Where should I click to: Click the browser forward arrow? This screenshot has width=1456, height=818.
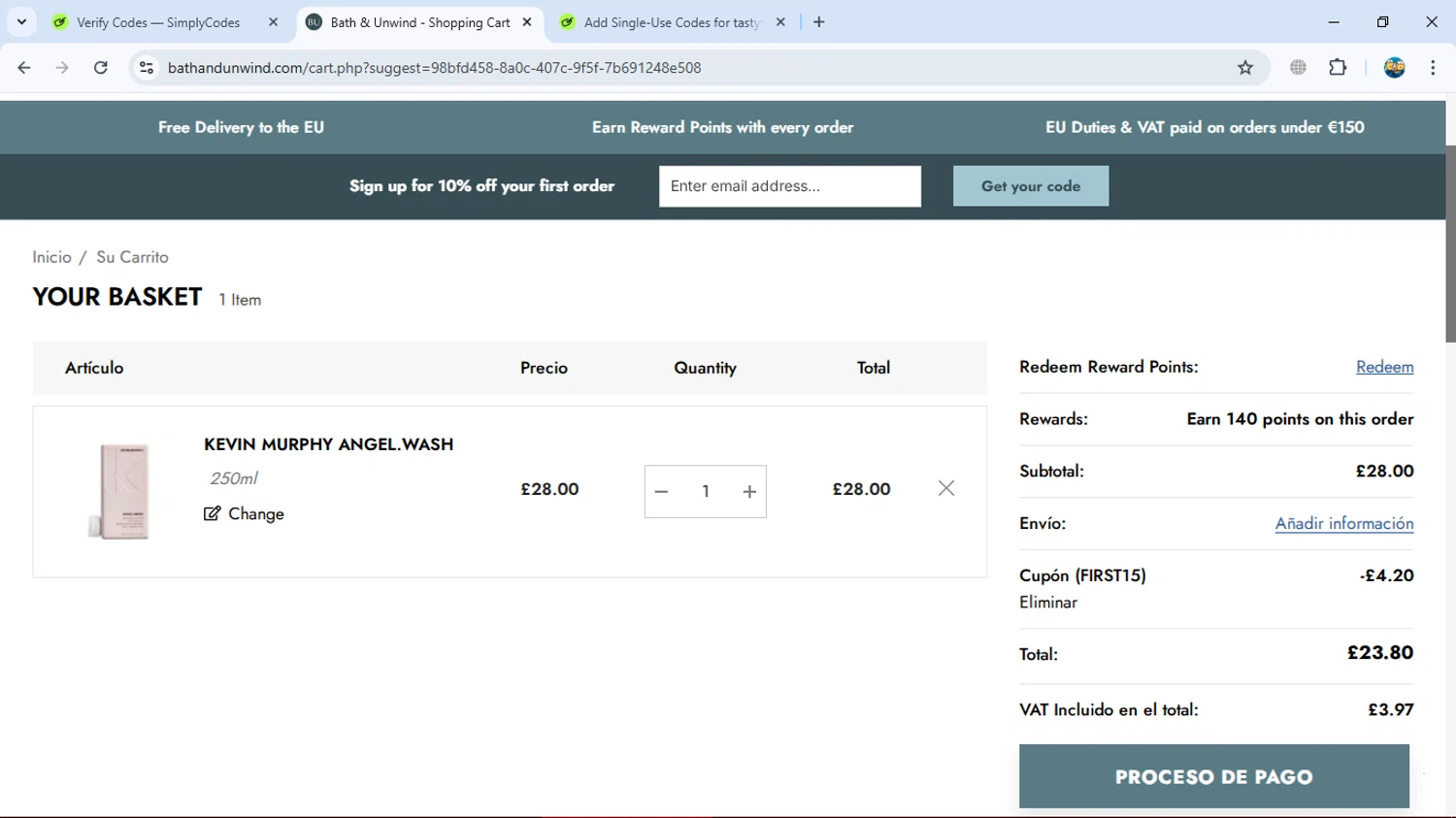pyautogui.click(x=62, y=67)
